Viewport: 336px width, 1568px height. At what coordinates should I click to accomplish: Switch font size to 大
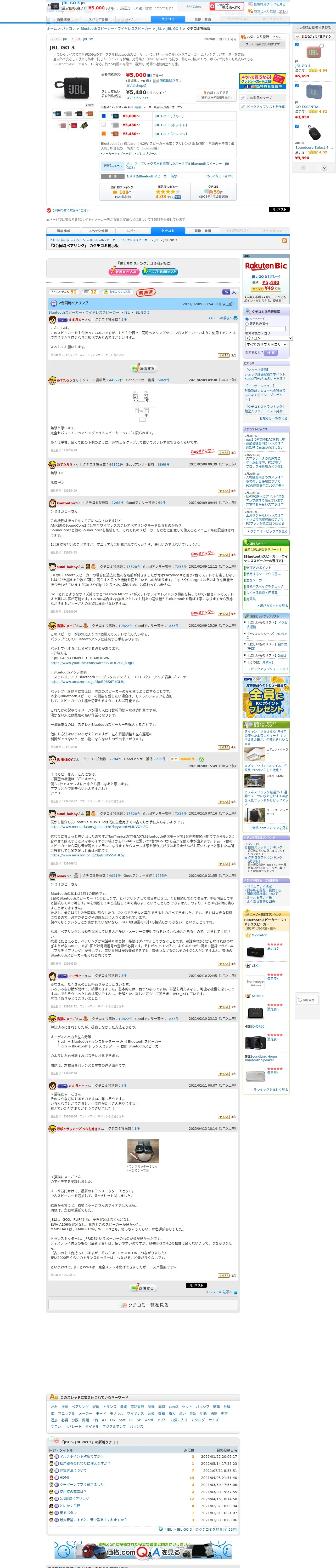click(234, 292)
